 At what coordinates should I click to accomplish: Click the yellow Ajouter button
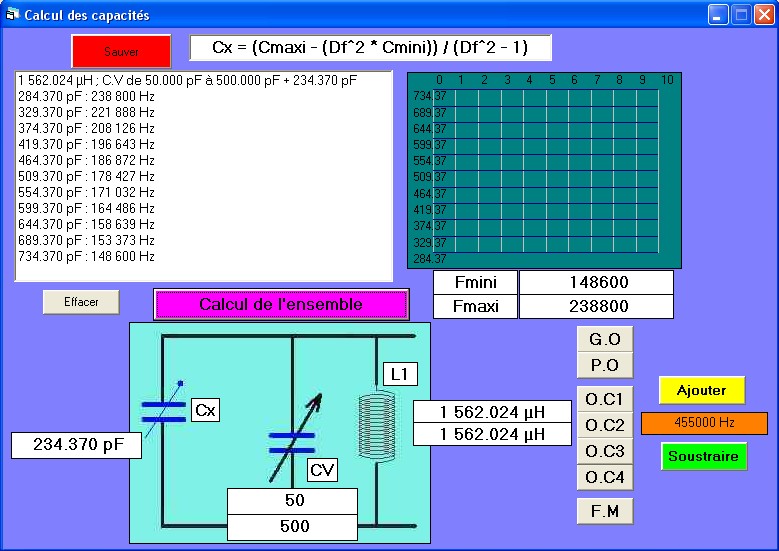(702, 390)
